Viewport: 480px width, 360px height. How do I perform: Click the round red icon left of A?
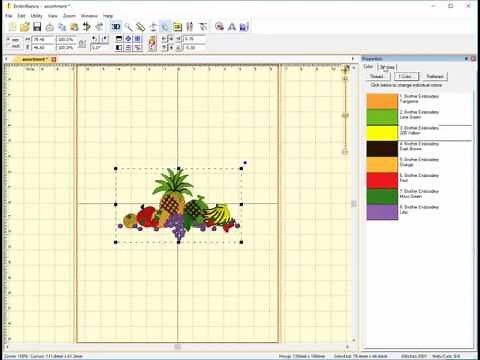(219, 27)
